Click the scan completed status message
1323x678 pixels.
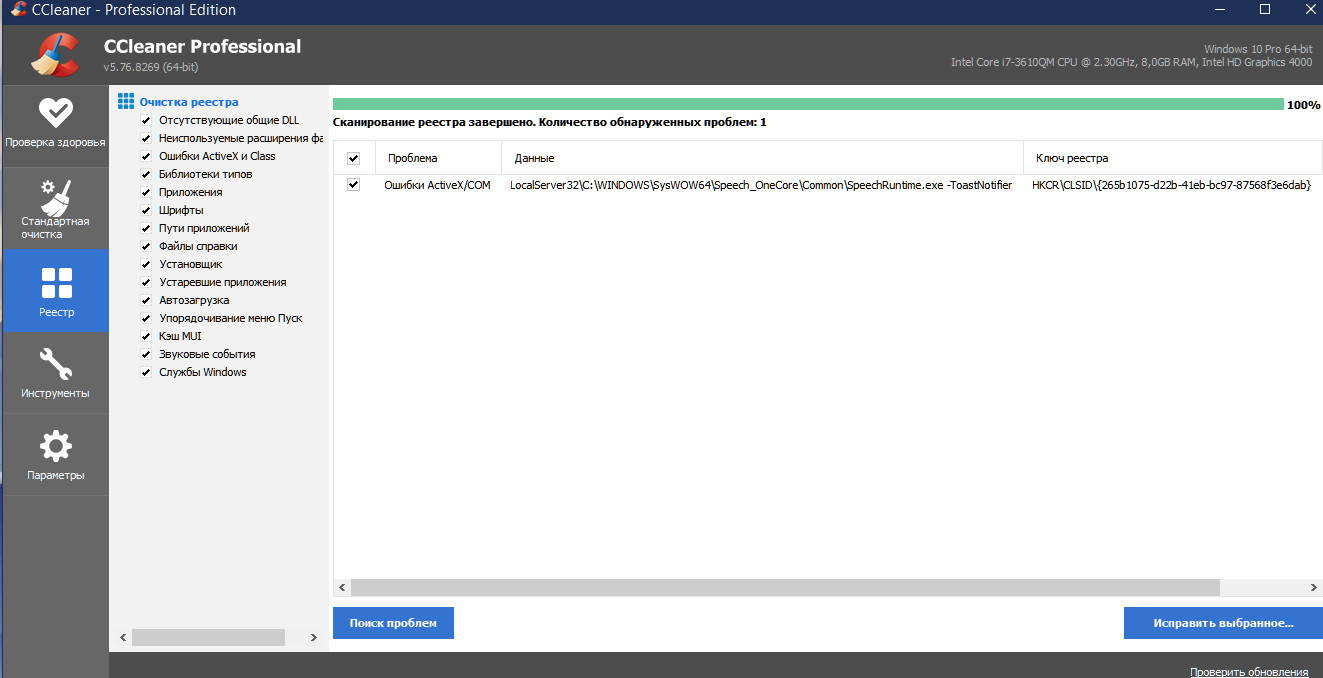coord(550,122)
